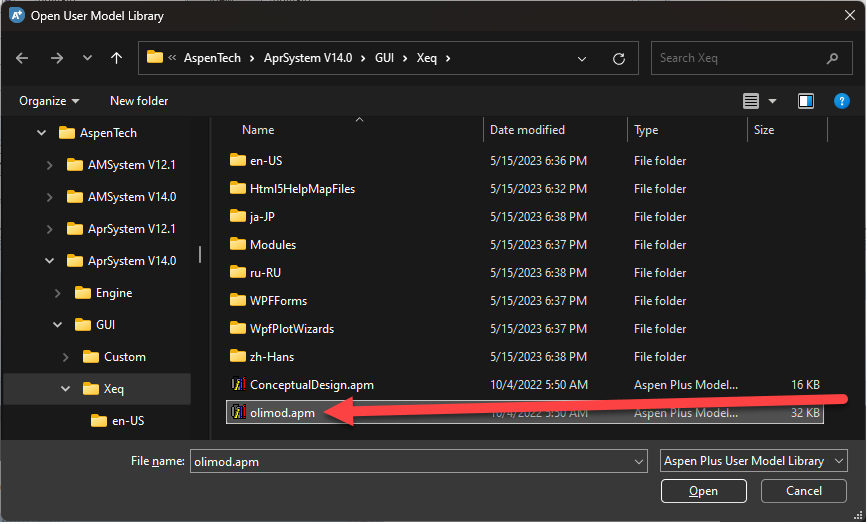Viewport: 867px width, 524px height.
Task: Create a New folder
Action: tap(139, 101)
